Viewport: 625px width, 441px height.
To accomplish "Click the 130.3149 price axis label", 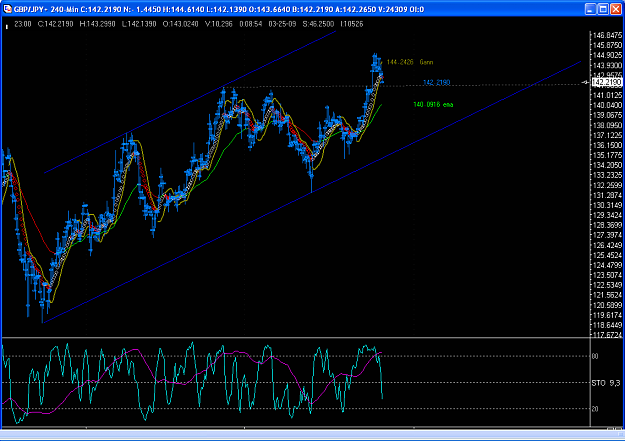I will click(607, 205).
